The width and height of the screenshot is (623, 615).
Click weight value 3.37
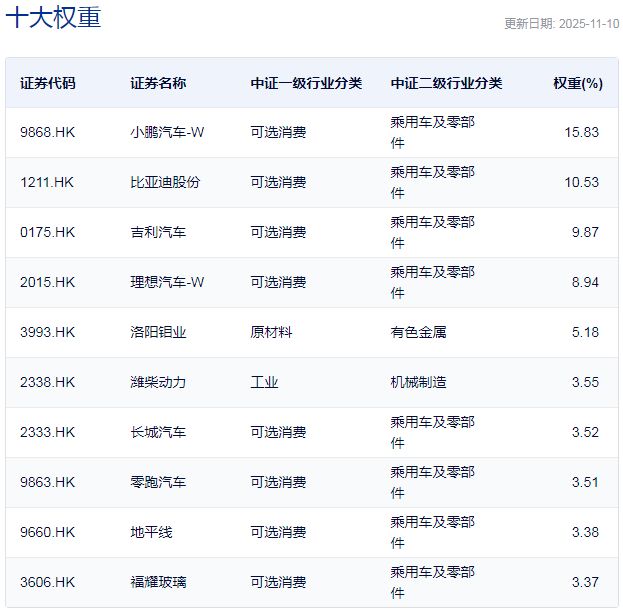[585, 583]
